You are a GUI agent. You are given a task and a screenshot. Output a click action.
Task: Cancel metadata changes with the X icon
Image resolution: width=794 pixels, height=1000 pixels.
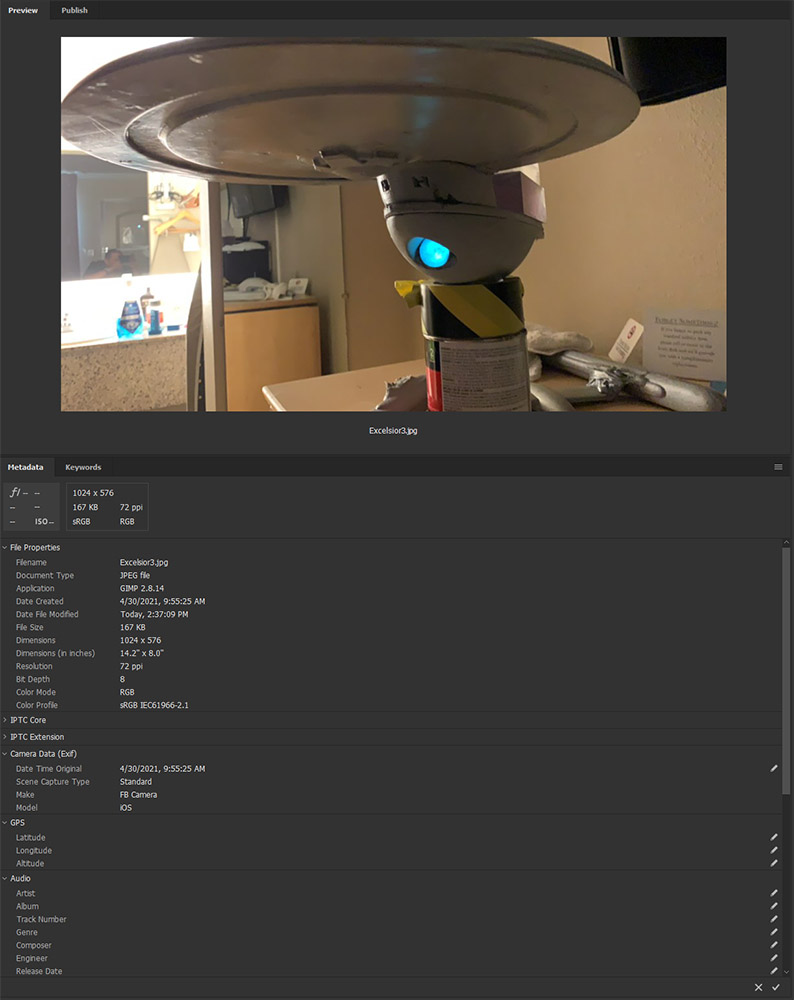[x=758, y=987]
